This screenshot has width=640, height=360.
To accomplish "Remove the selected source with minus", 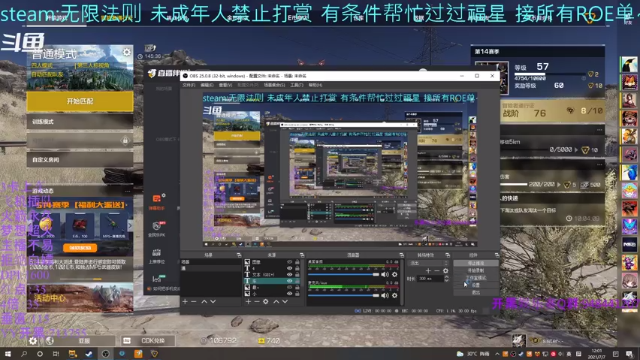I will [x=257, y=302].
